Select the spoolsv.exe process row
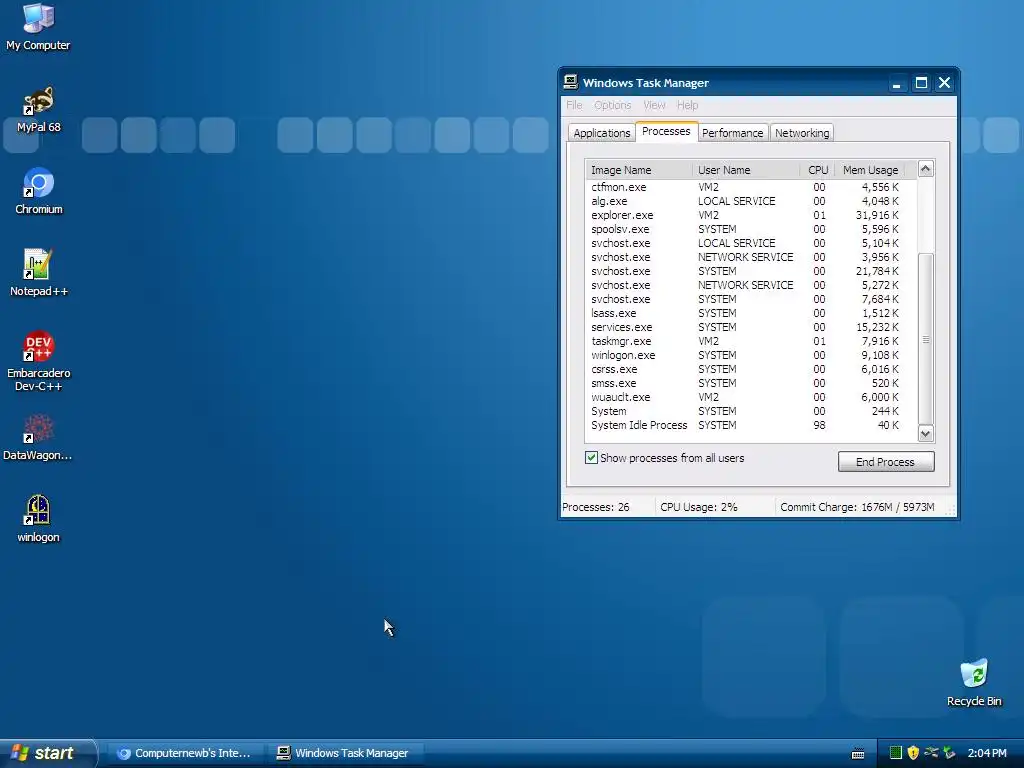1024x768 pixels. click(751, 229)
